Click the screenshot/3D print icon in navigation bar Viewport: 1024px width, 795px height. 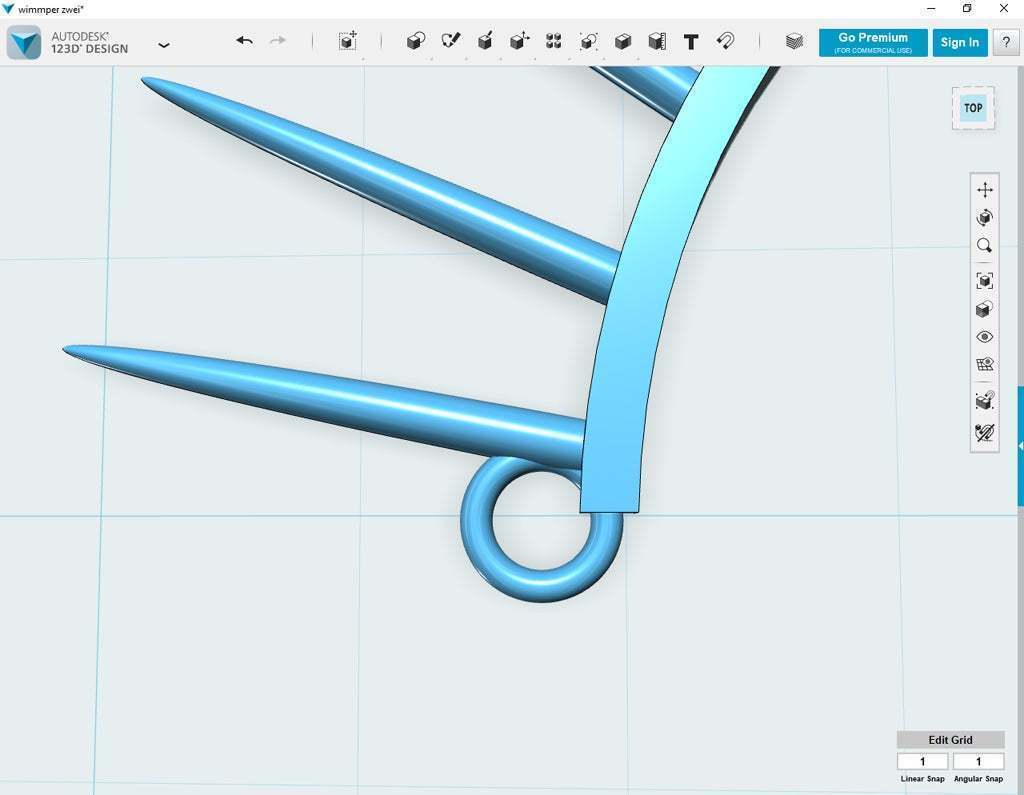tap(985, 400)
